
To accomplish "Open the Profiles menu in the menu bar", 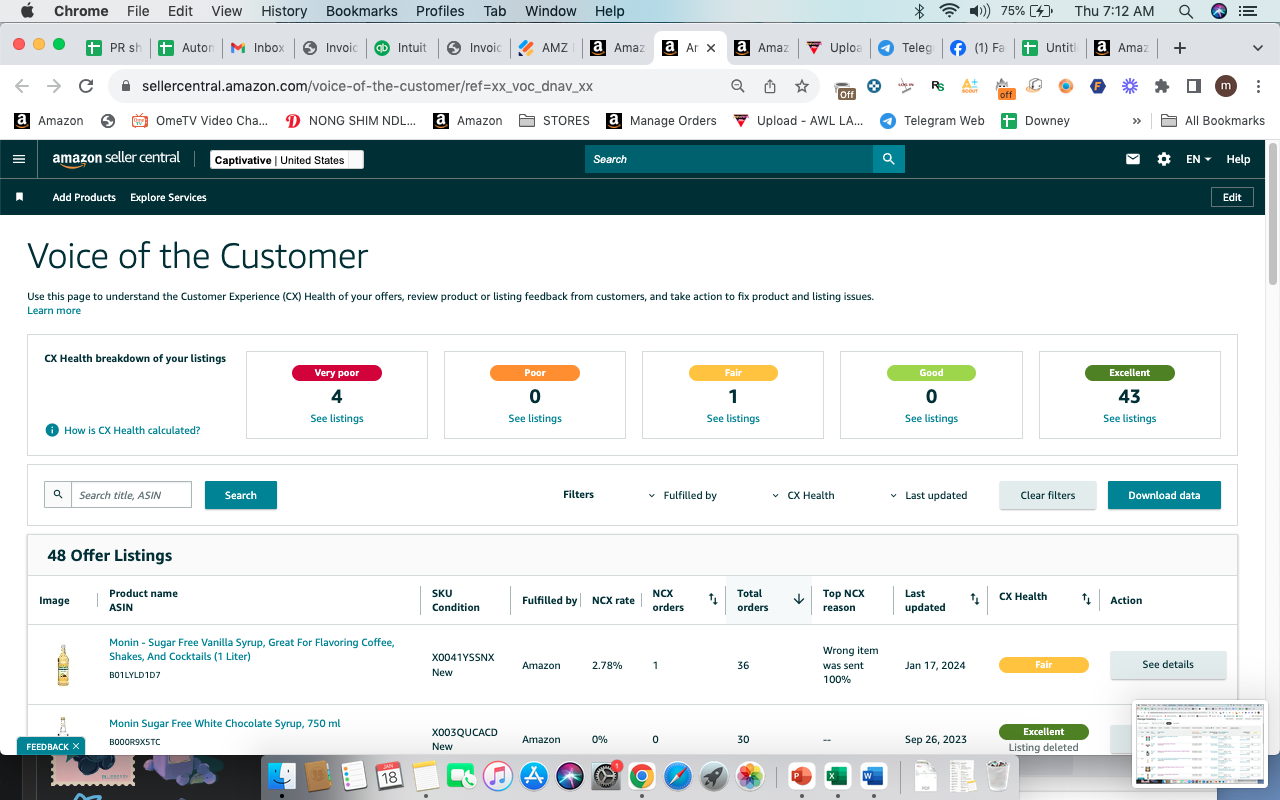I will (440, 11).
